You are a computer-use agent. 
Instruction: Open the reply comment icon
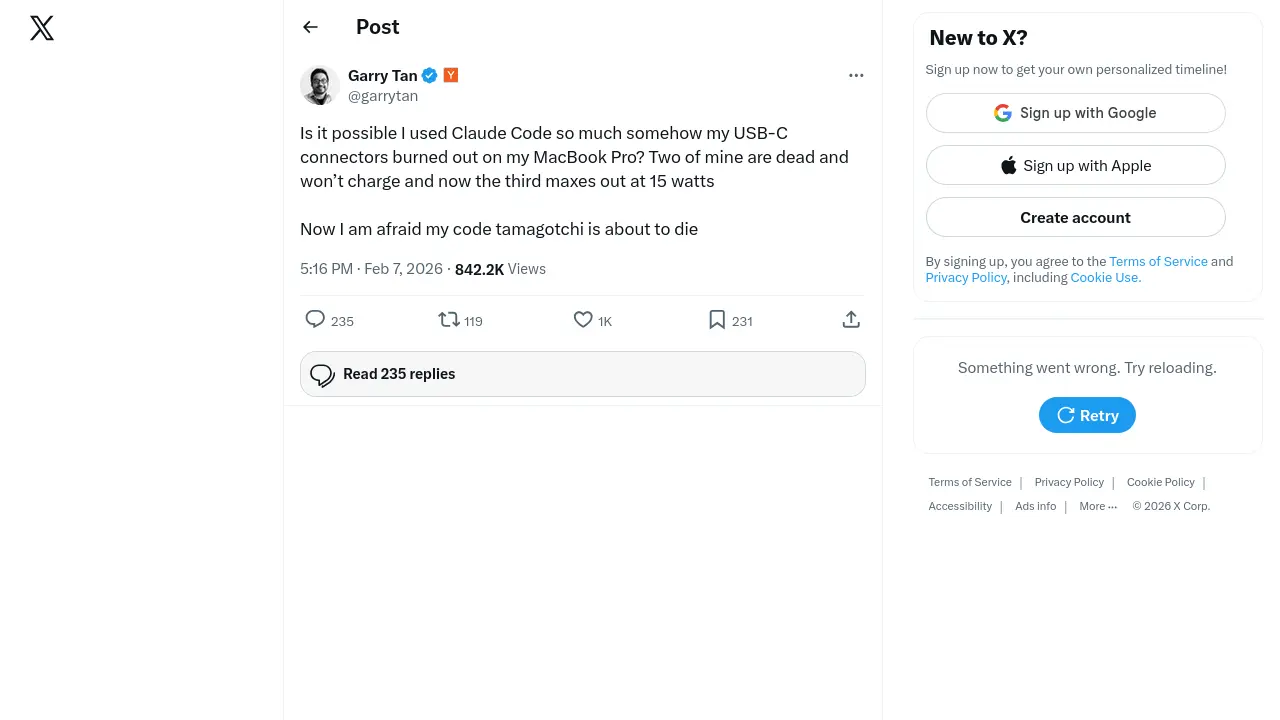tap(315, 320)
